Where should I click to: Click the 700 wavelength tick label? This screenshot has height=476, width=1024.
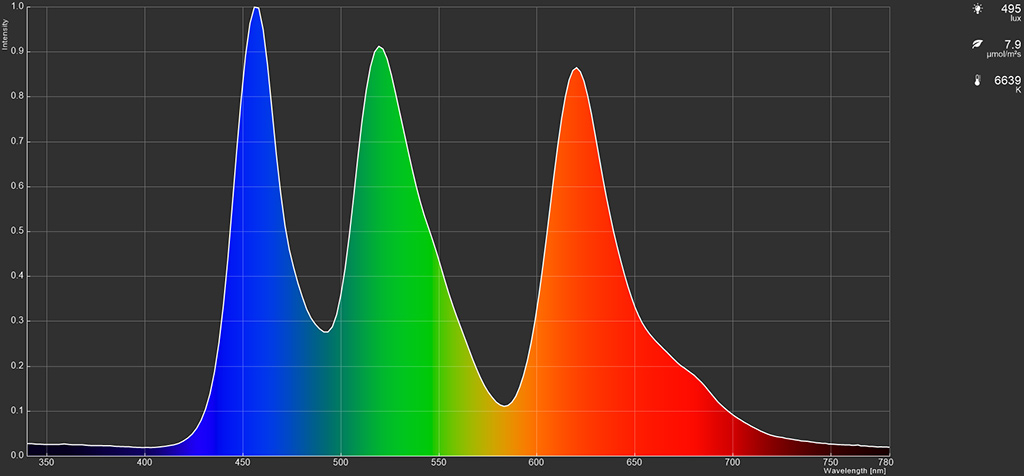tap(732, 462)
